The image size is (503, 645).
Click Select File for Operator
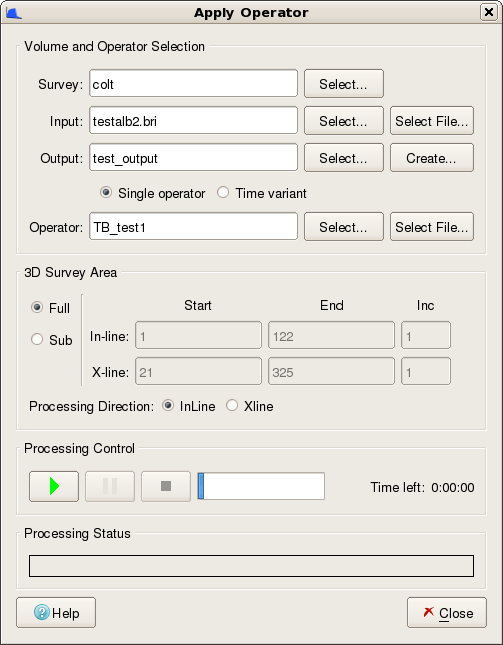(x=432, y=227)
